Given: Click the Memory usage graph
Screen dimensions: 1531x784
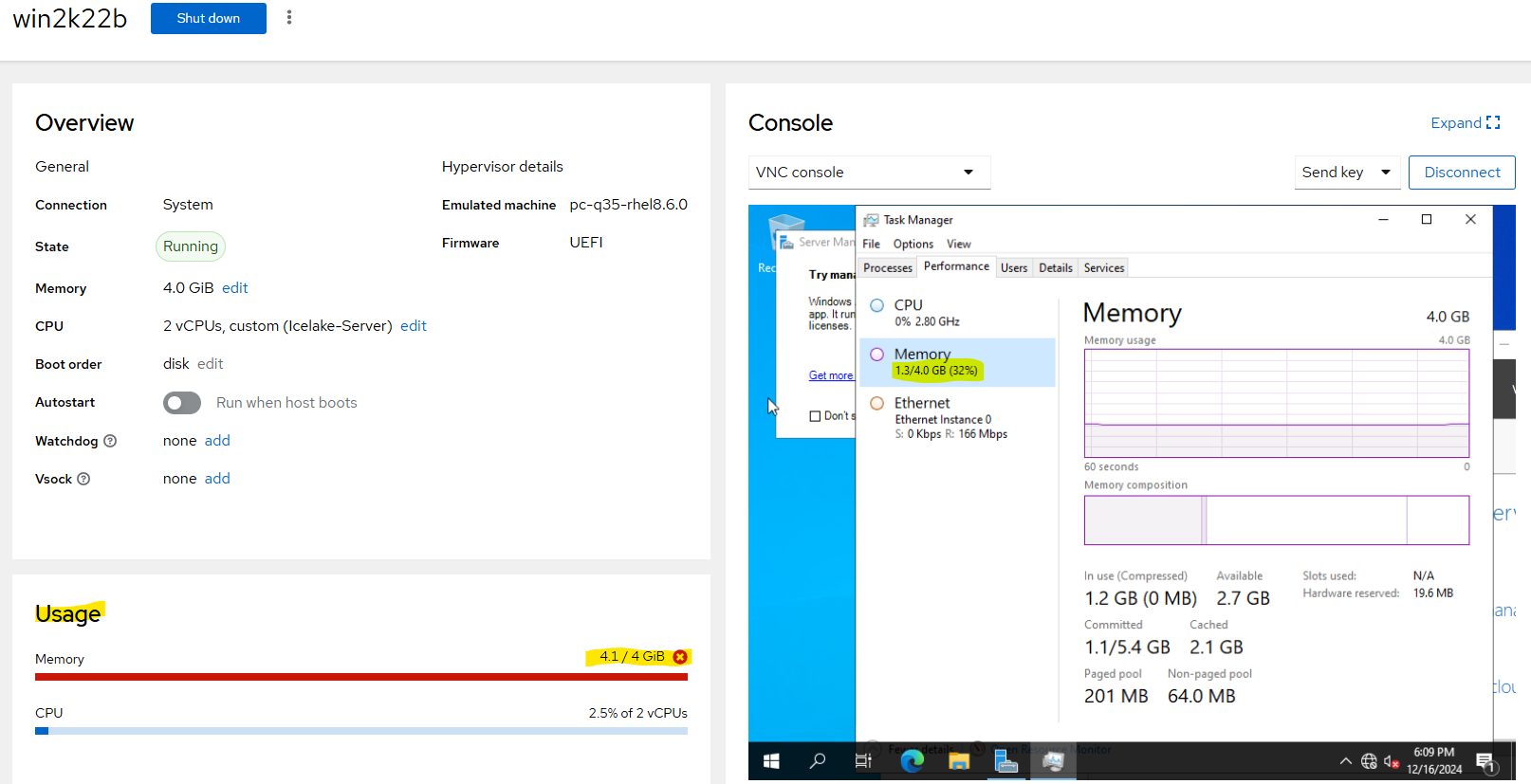Looking at the screenshot, I should (x=1277, y=403).
